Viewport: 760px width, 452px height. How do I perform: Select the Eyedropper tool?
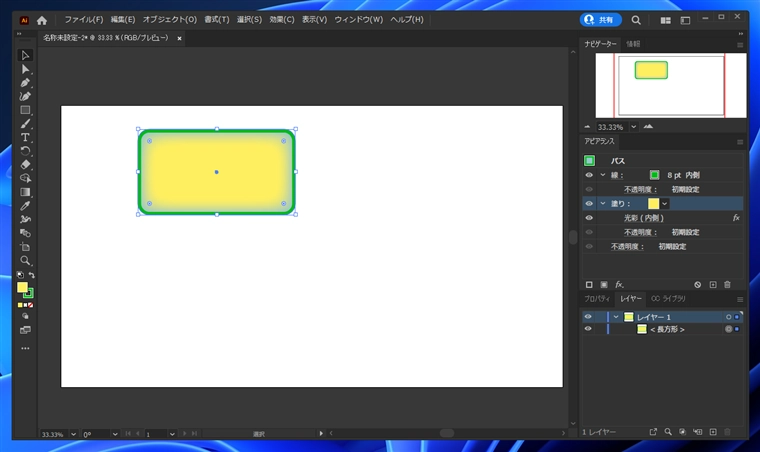coord(25,205)
